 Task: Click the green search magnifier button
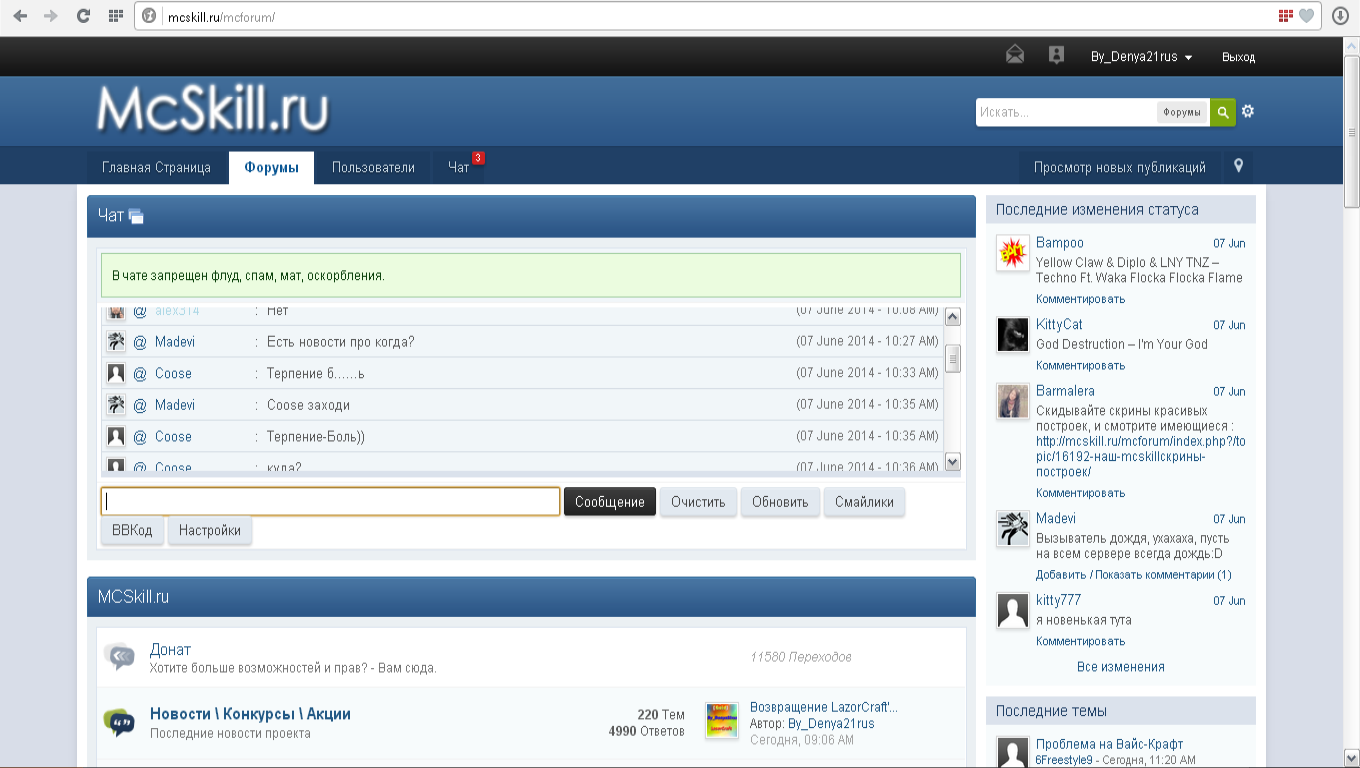[1222, 112]
